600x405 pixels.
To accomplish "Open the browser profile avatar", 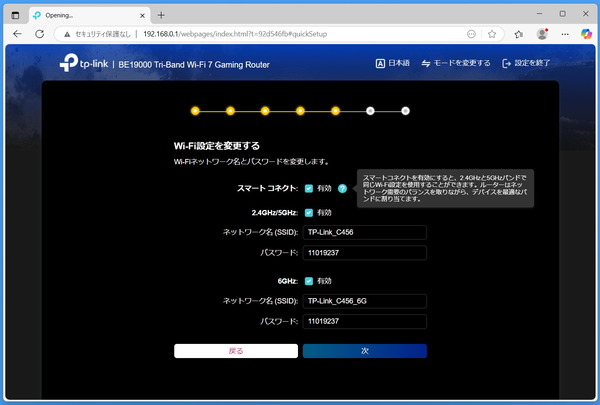I will click(x=542, y=34).
